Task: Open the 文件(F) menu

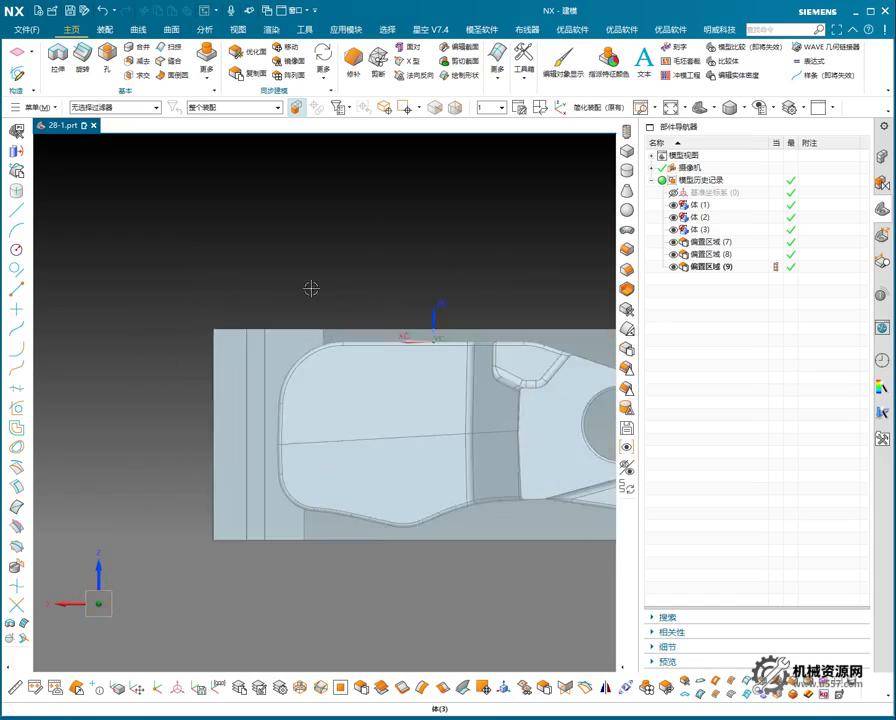Action: click(26, 30)
